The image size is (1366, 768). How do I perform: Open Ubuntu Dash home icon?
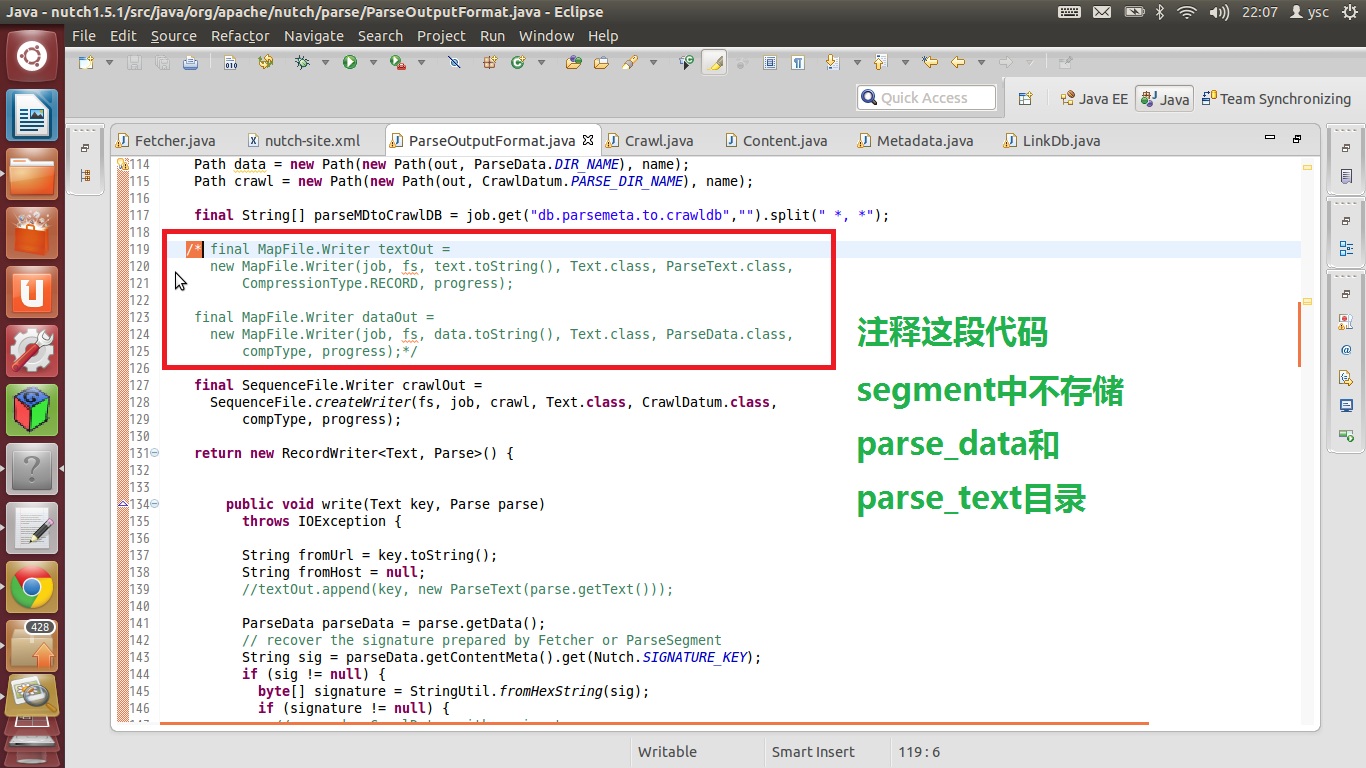(x=32, y=54)
